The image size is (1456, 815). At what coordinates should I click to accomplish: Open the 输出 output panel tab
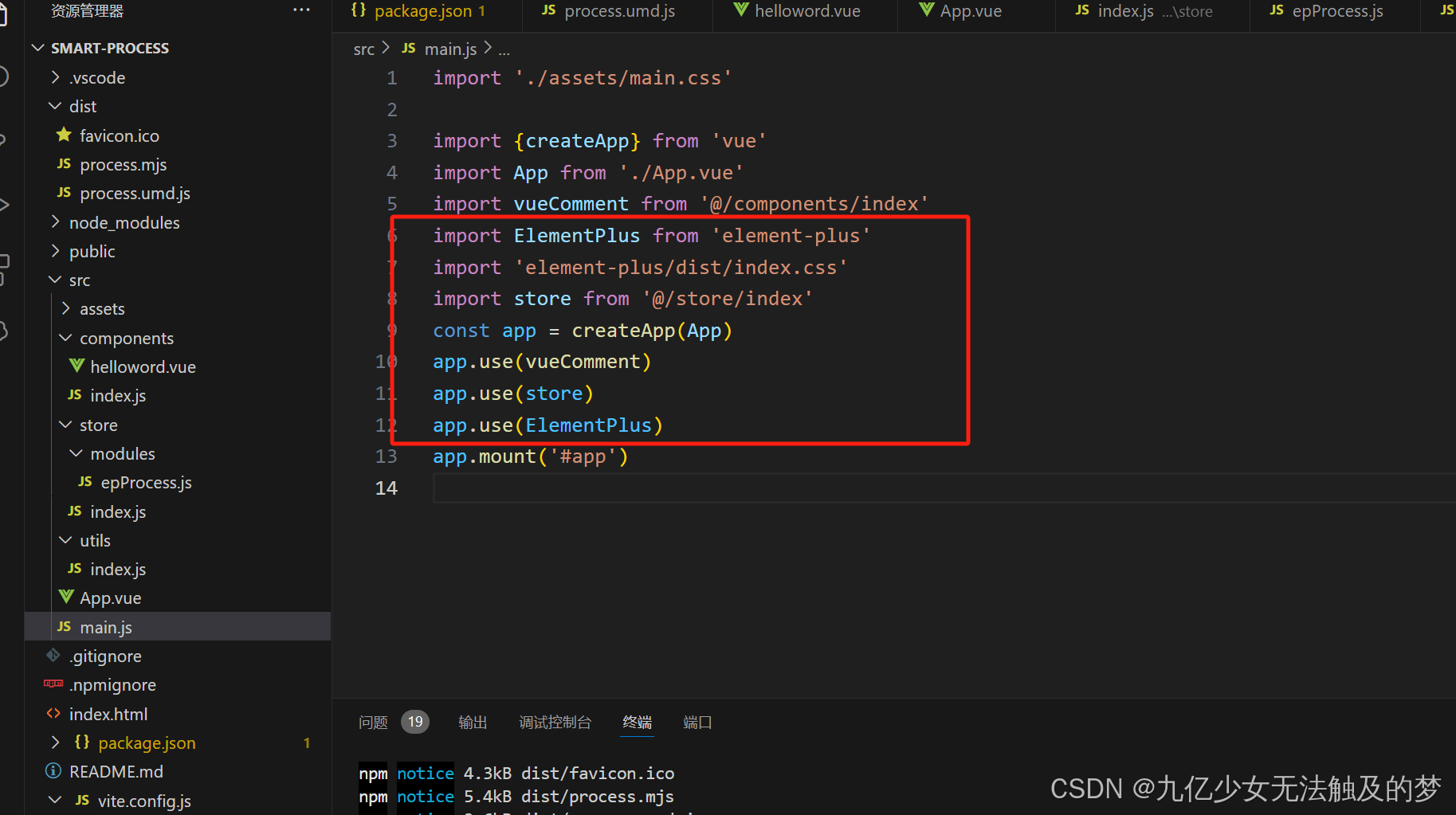(473, 723)
